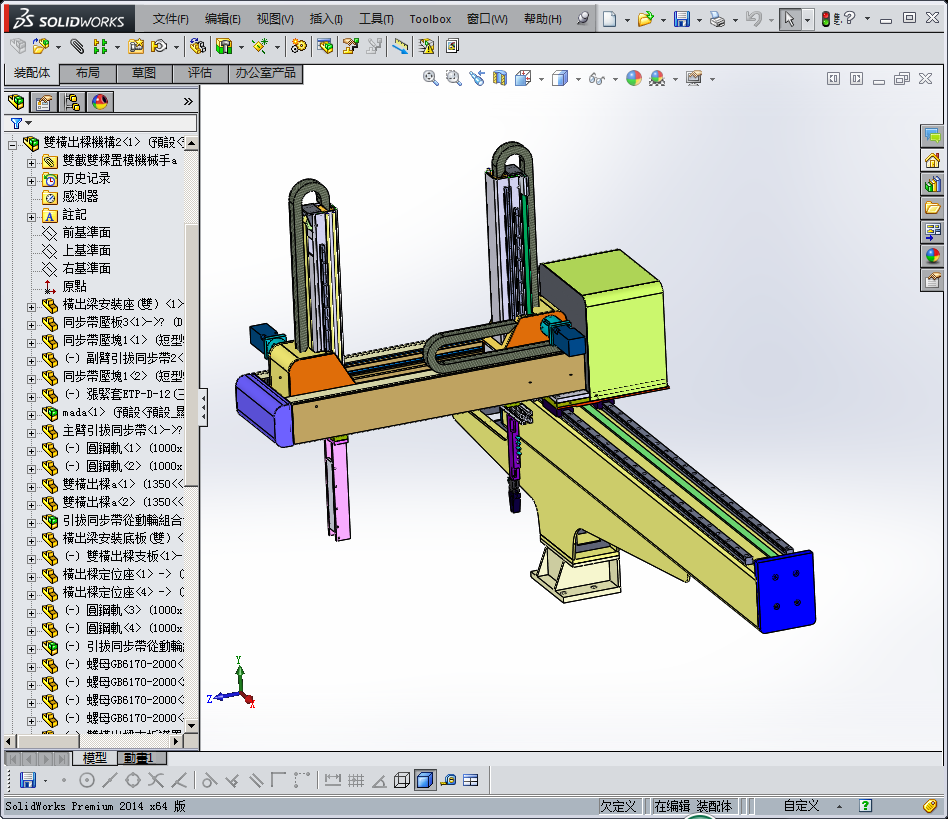Click the View Settings monitor icon

tap(694, 78)
